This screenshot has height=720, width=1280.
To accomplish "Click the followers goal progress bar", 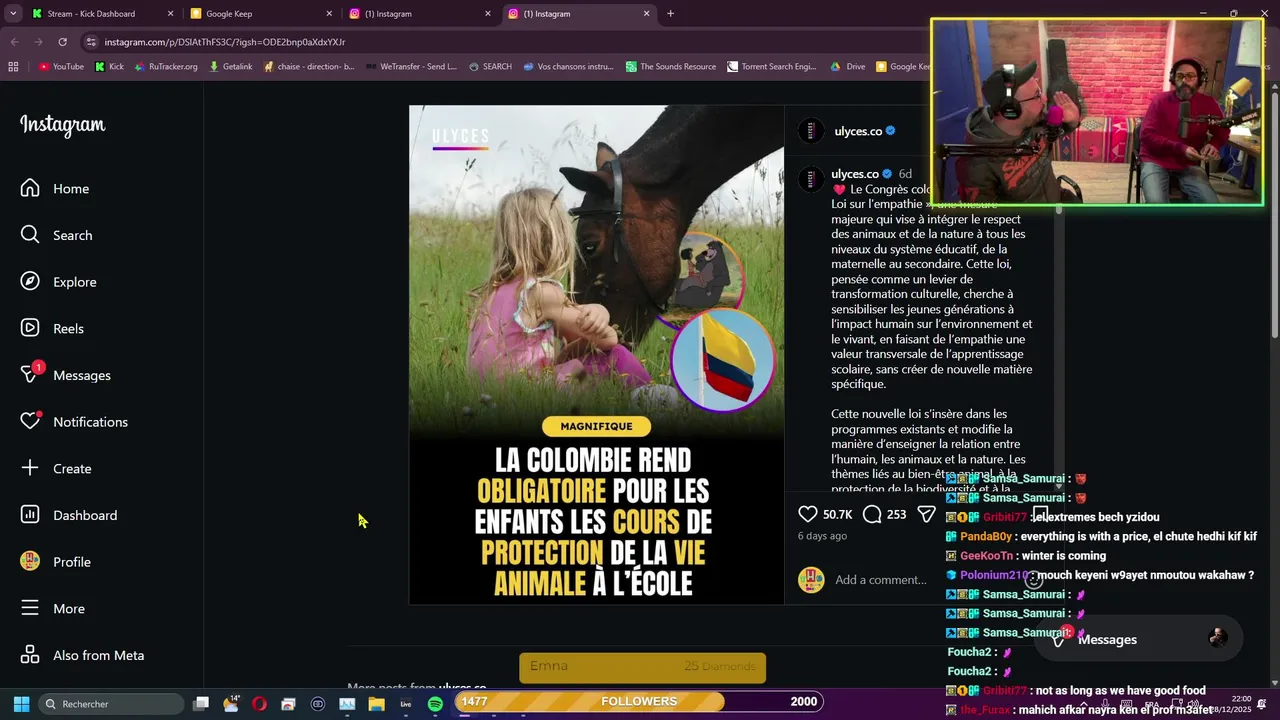I will [639, 702].
